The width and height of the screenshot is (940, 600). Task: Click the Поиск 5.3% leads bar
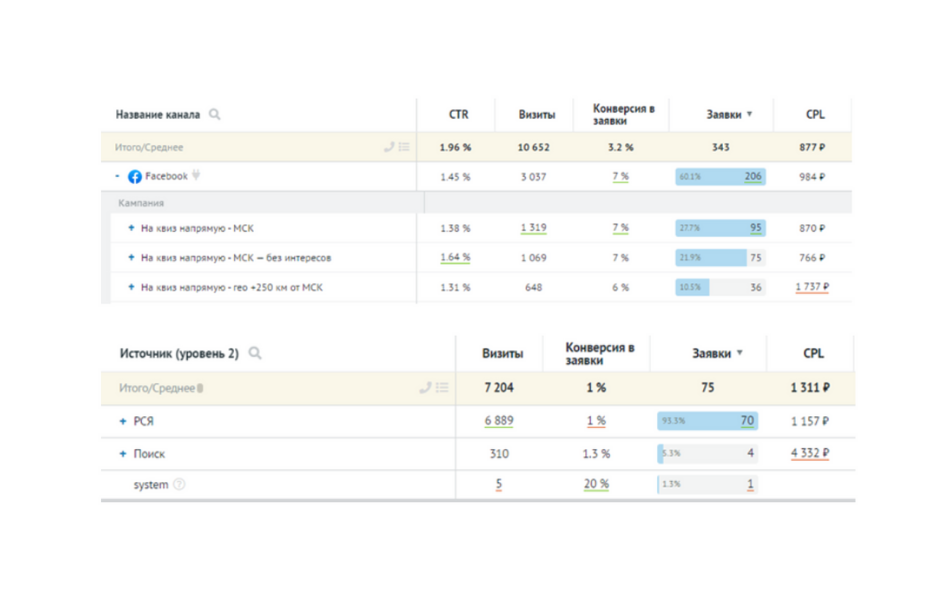click(x=707, y=453)
